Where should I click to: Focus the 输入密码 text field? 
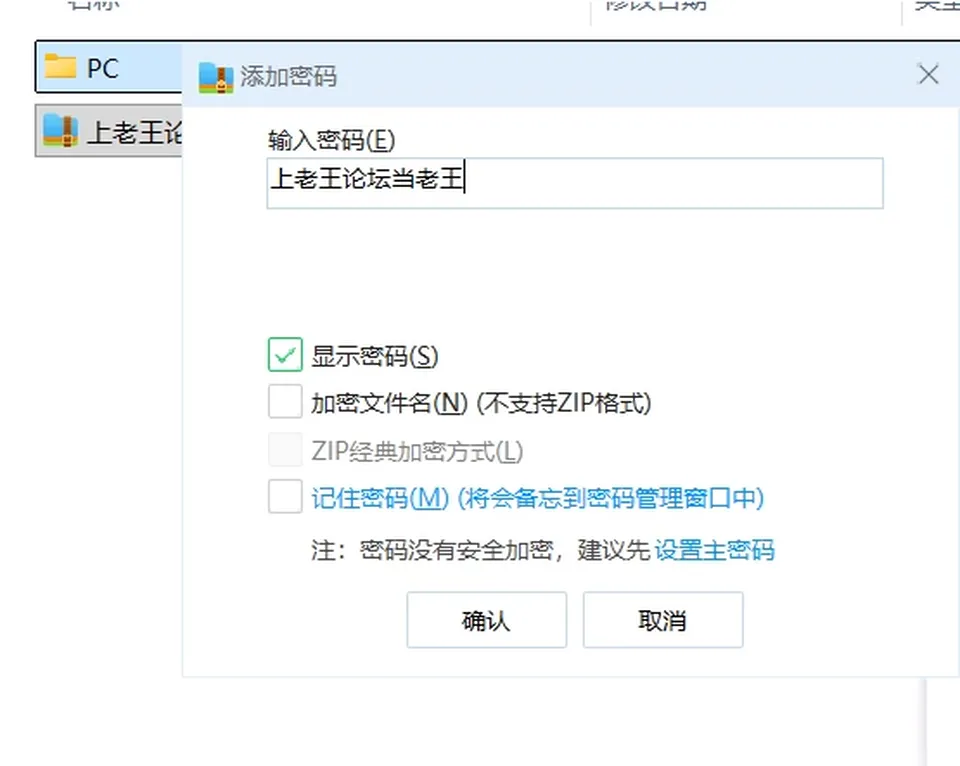click(x=575, y=183)
